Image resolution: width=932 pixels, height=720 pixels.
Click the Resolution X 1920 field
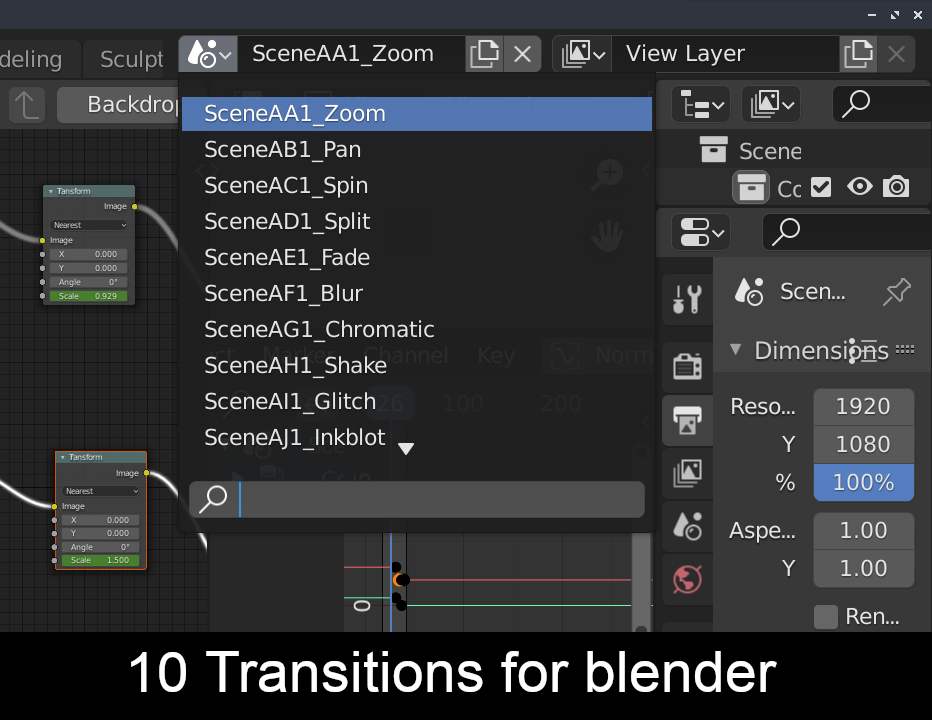coord(864,407)
